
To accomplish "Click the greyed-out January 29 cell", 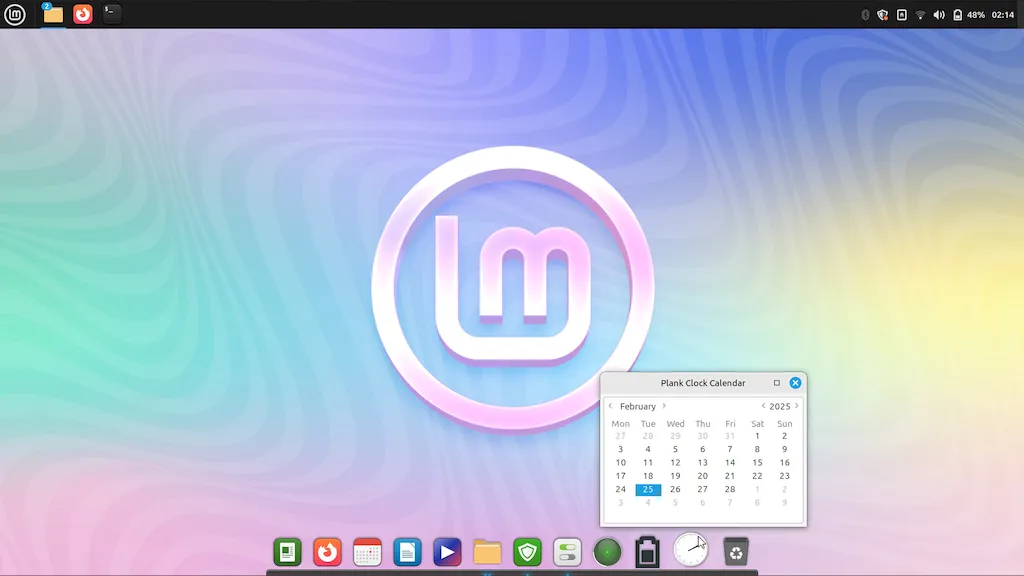I will tap(675, 436).
